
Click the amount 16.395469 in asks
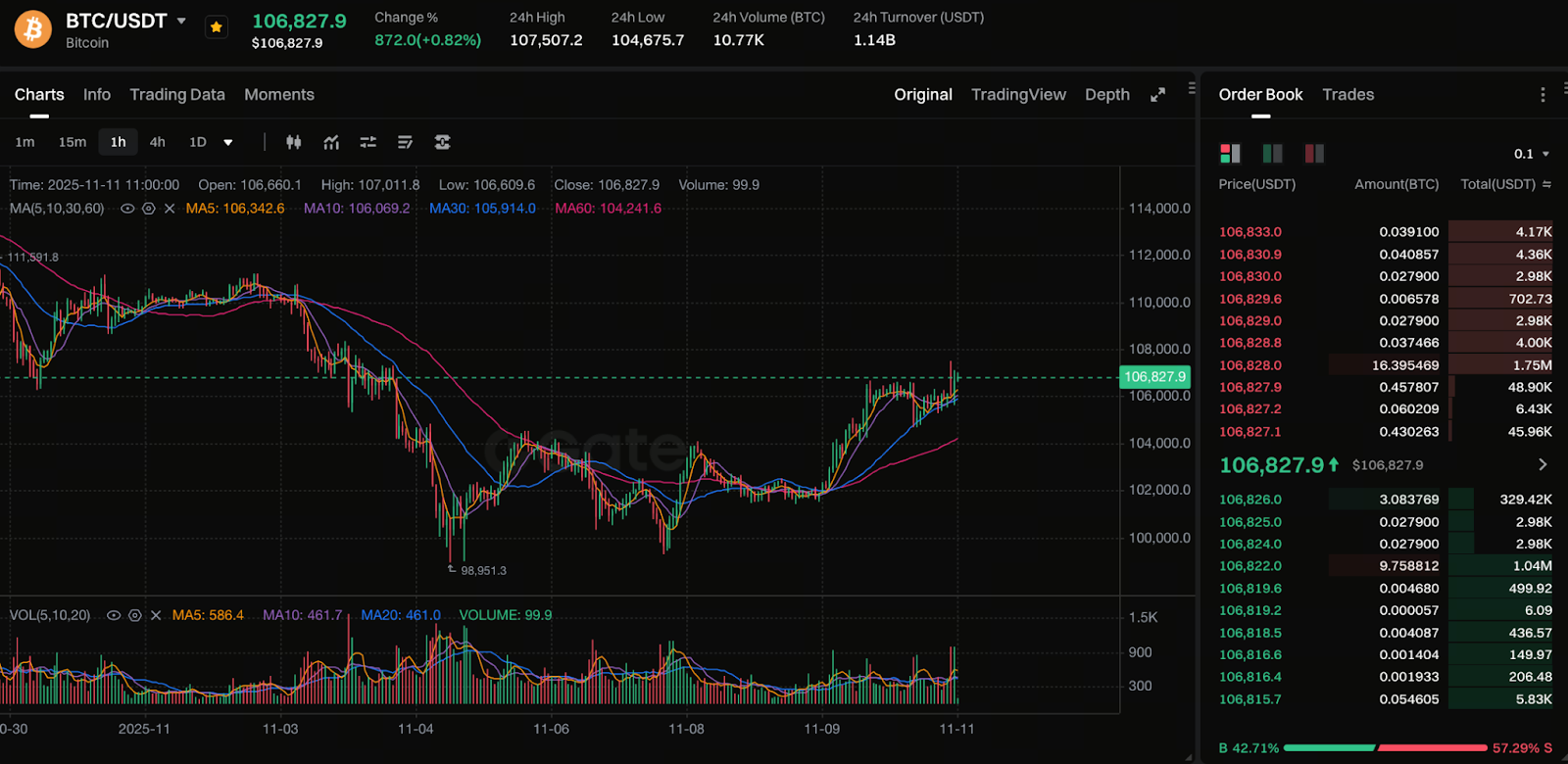point(1405,365)
